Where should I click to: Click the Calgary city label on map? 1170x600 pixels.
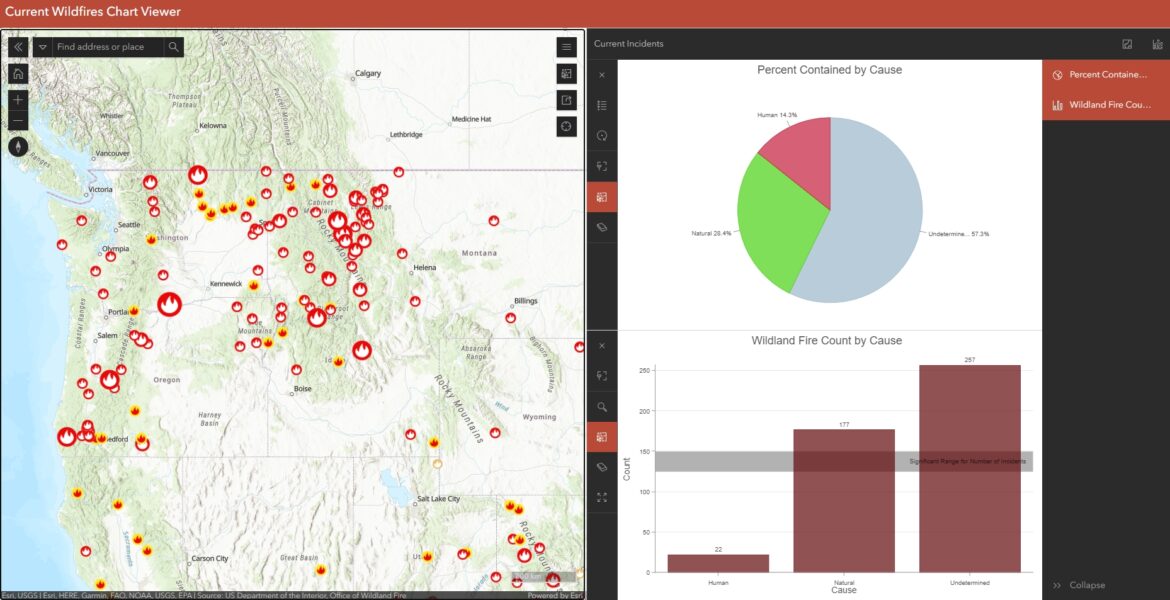(368, 73)
